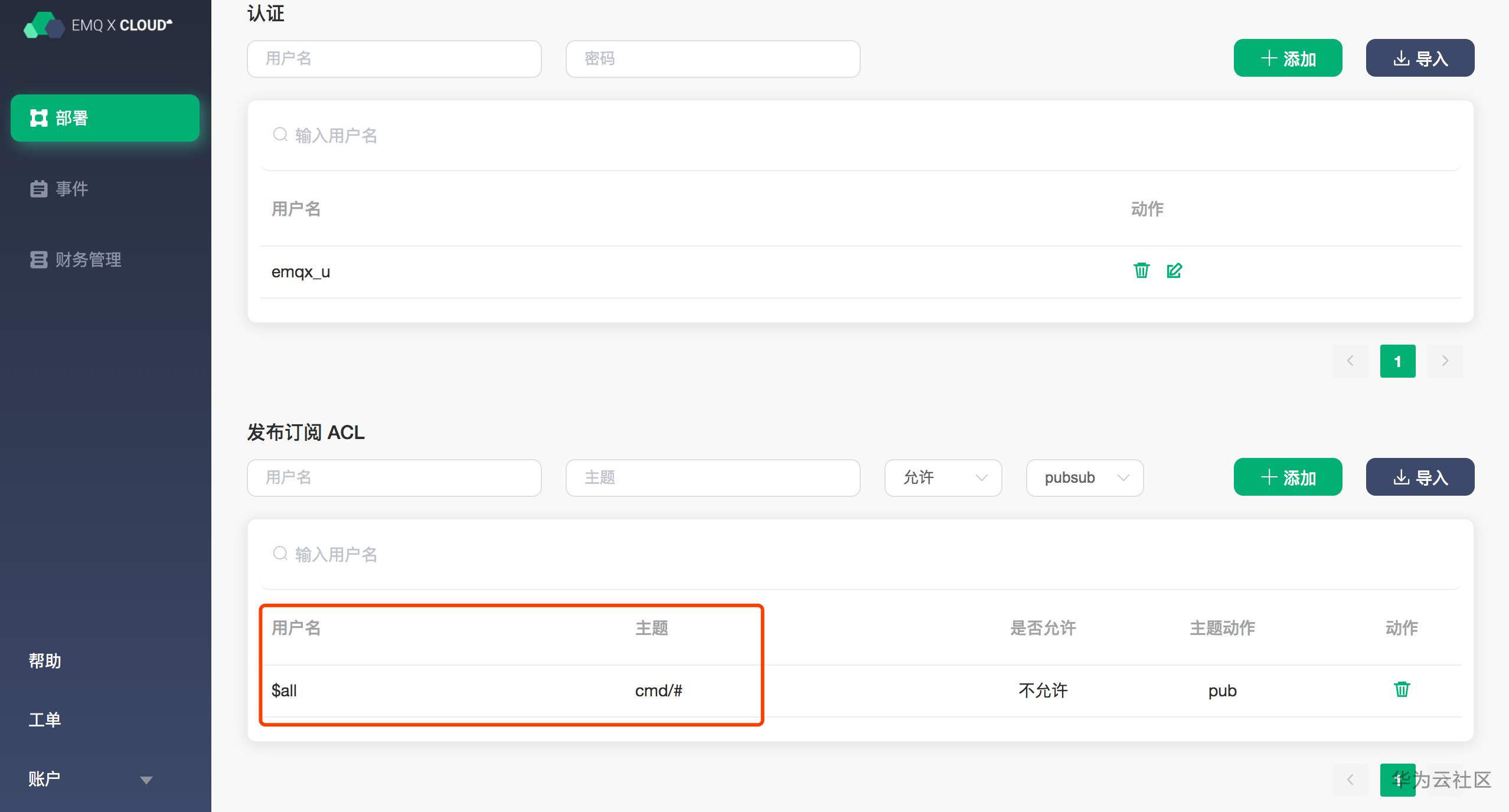The height and width of the screenshot is (812, 1509).
Task: Delete the emqx_u user with trash icon
Action: (1141, 271)
